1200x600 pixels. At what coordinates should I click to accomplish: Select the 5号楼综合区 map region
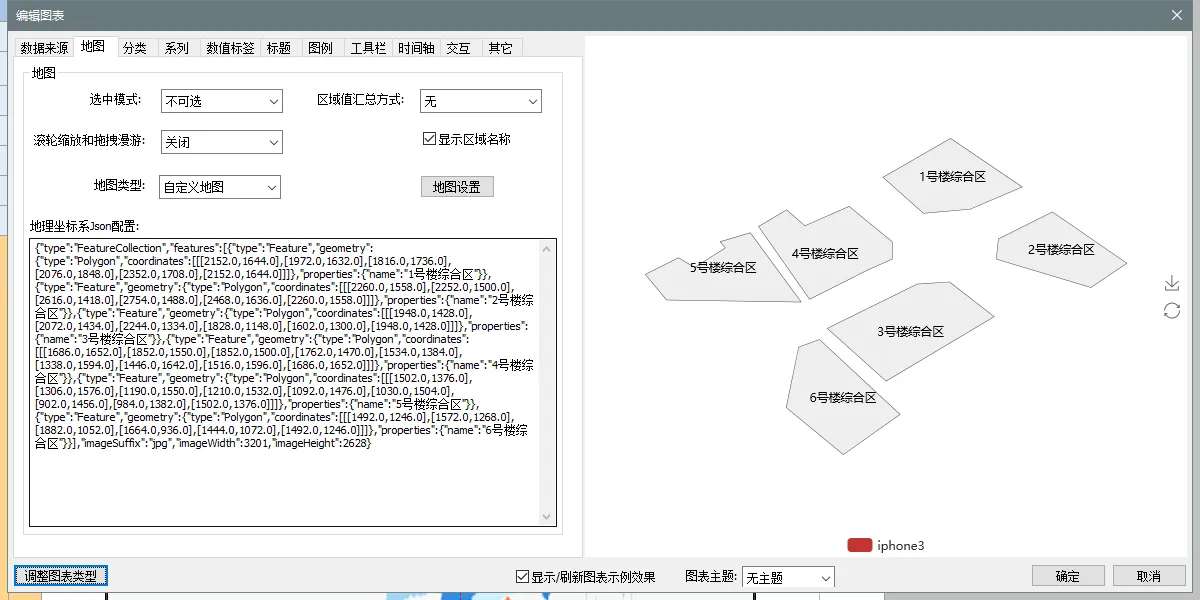pyautogui.click(x=722, y=268)
